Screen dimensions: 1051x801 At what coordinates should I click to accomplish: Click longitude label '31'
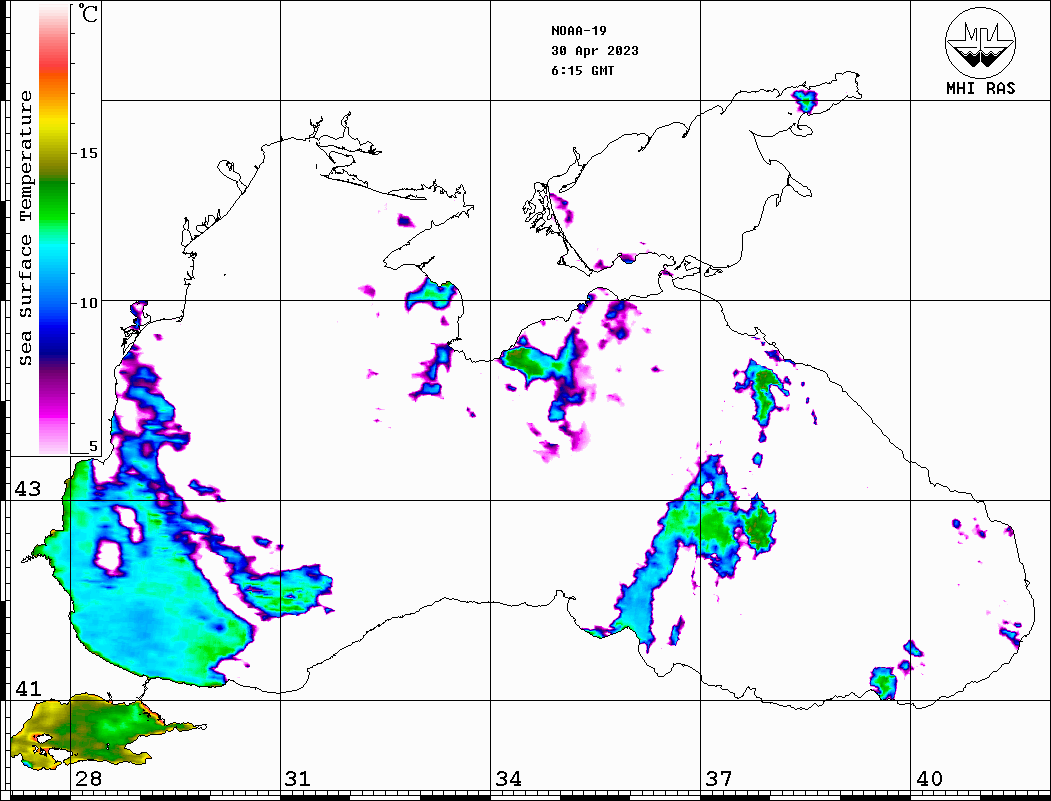298,779
